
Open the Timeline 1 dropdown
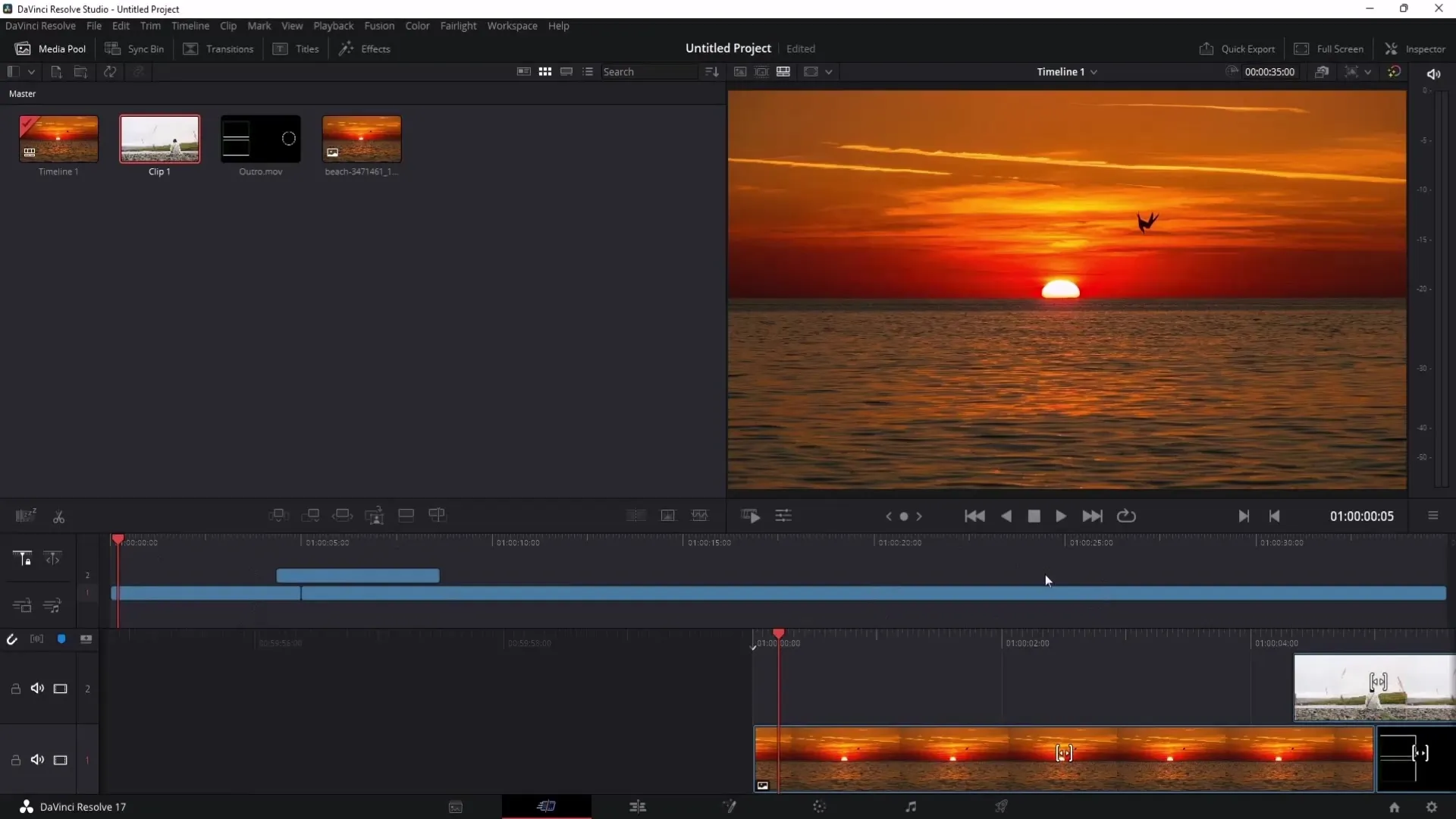[x=1067, y=71]
